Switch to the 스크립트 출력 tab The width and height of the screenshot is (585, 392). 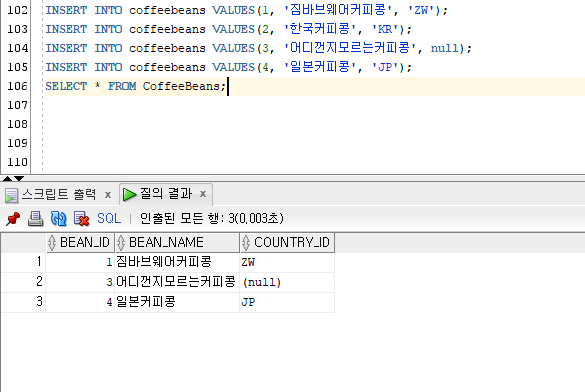tap(59, 194)
